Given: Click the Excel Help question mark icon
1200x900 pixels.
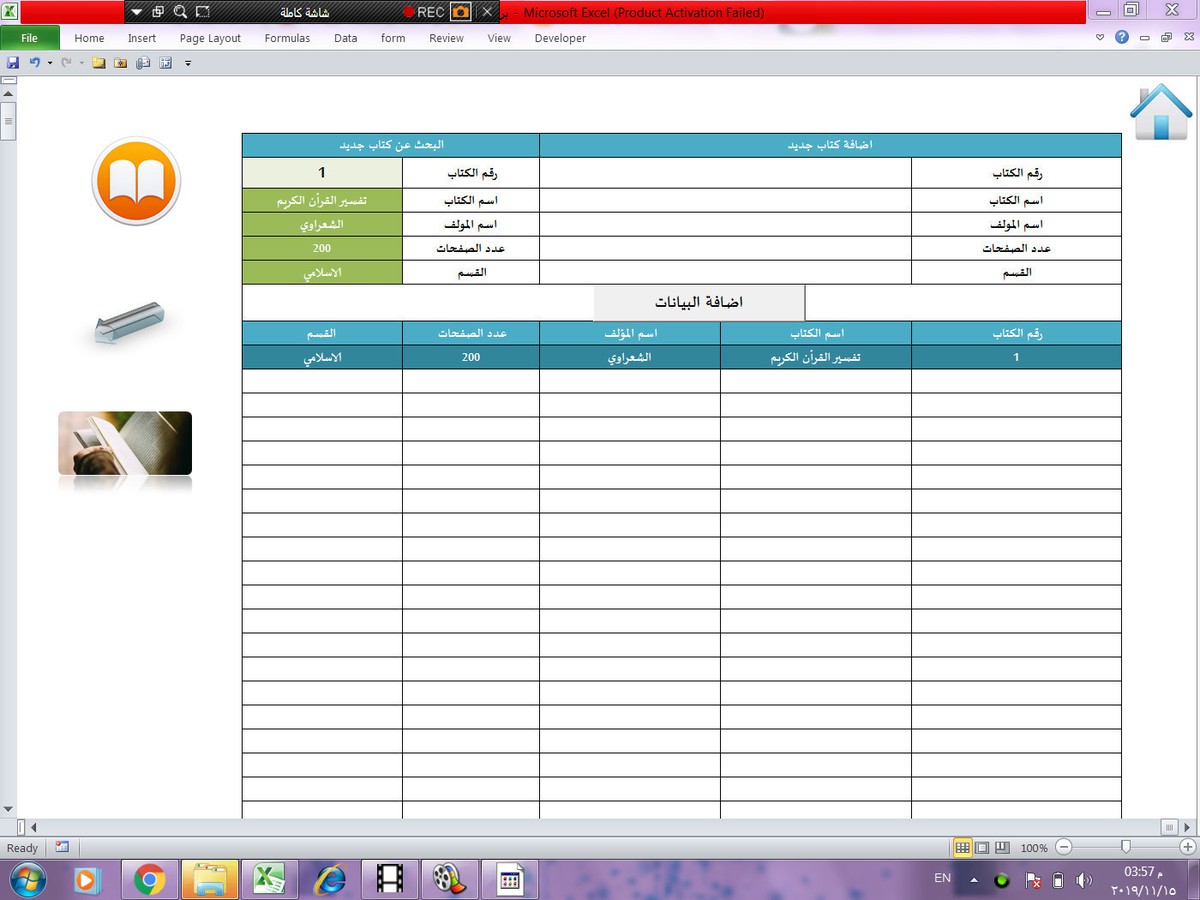Looking at the screenshot, I should click(1122, 37).
